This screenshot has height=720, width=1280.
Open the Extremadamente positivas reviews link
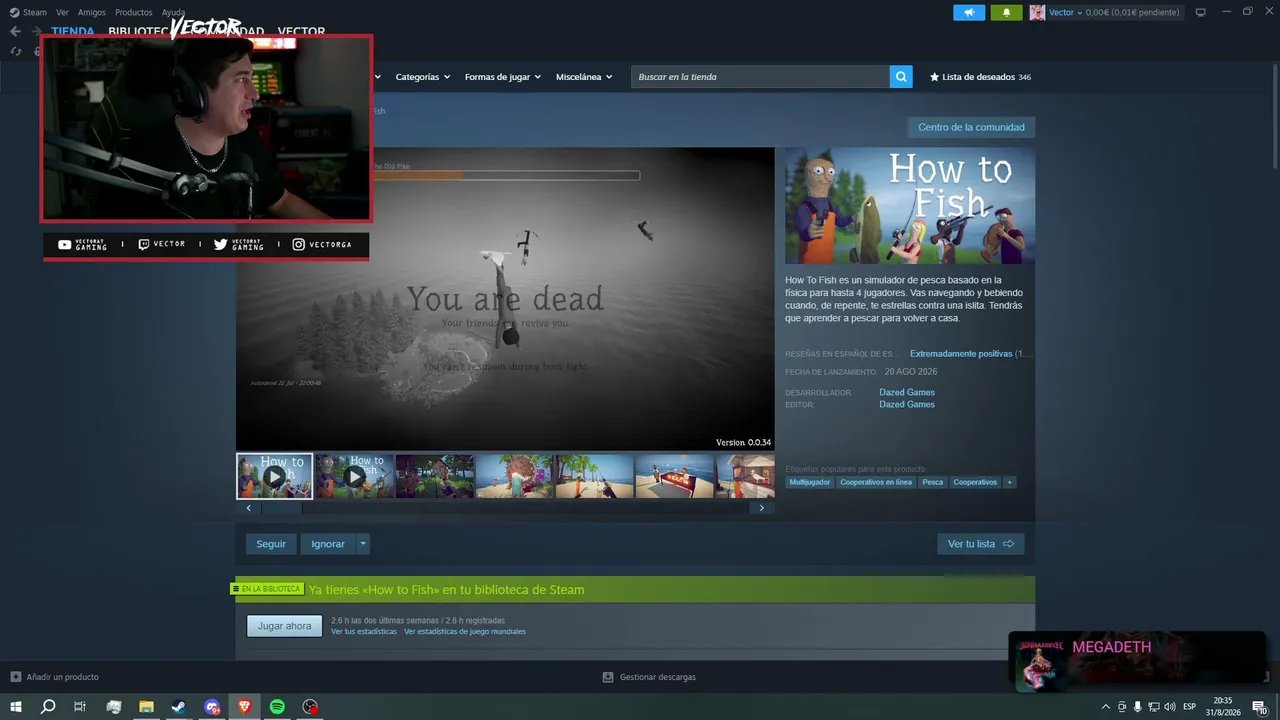click(961, 354)
